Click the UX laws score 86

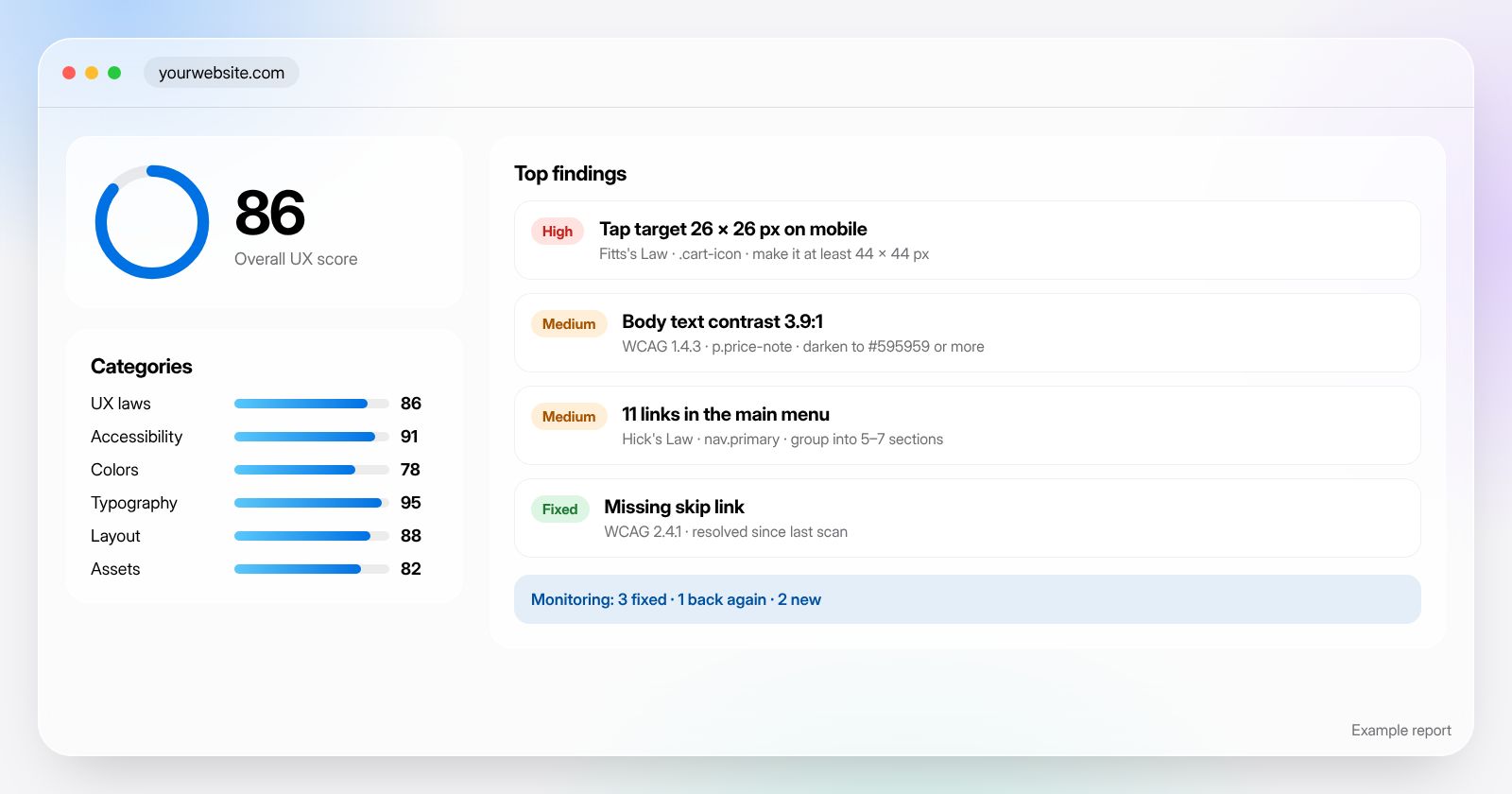[411, 404]
